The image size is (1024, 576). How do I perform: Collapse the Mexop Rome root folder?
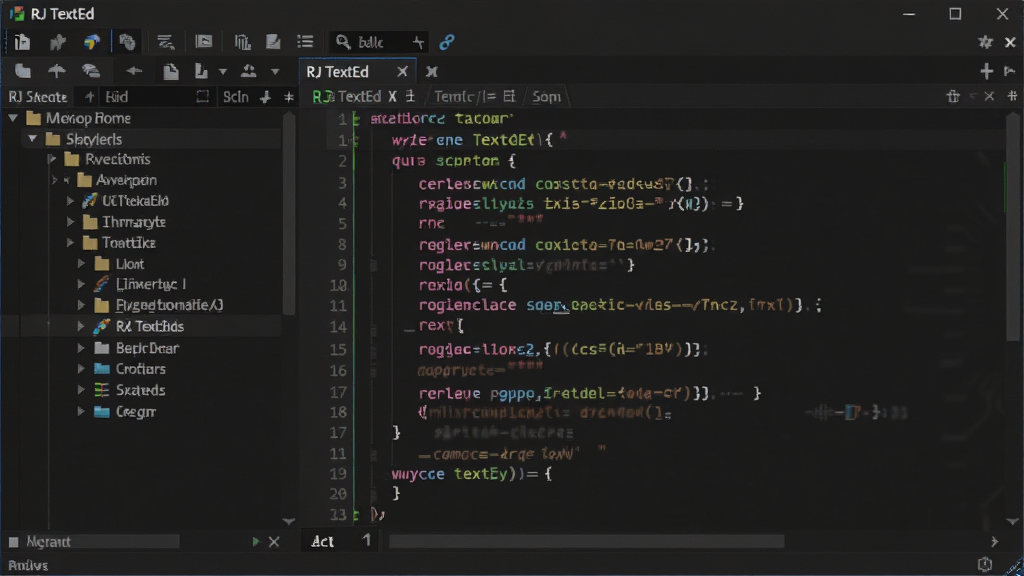click(x=13, y=118)
